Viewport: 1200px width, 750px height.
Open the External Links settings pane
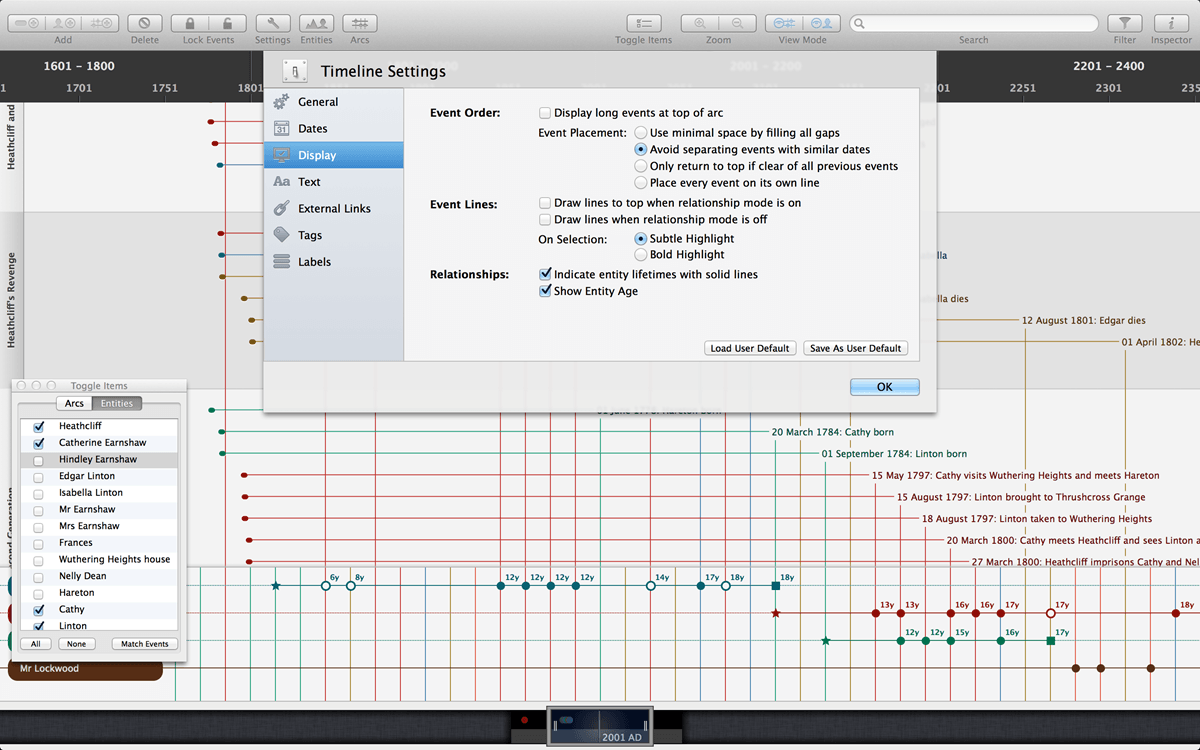(x=334, y=209)
